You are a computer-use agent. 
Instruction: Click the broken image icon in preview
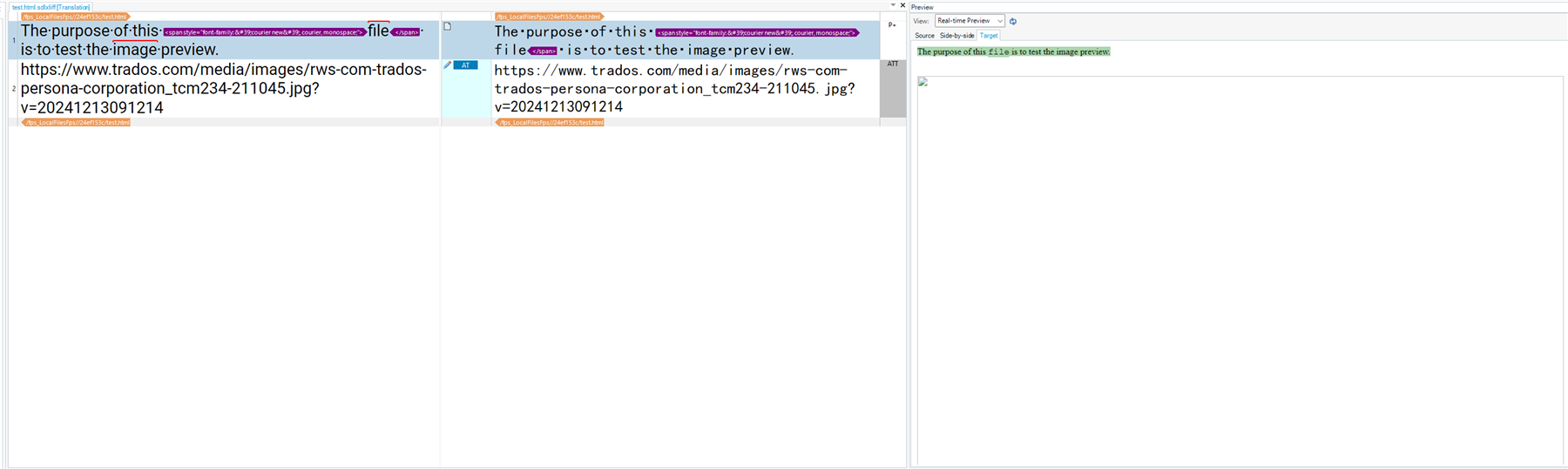(923, 82)
